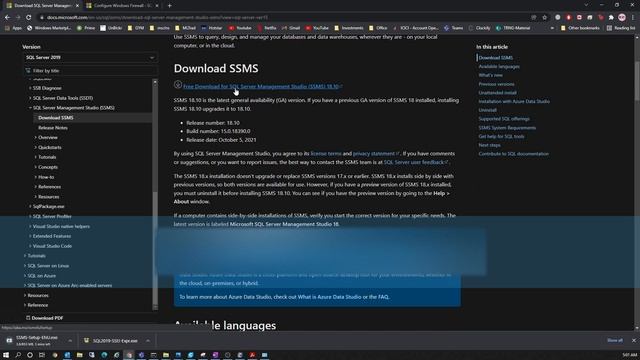
Task: Open the Gmail bookmark
Action: click(x=291, y=28)
